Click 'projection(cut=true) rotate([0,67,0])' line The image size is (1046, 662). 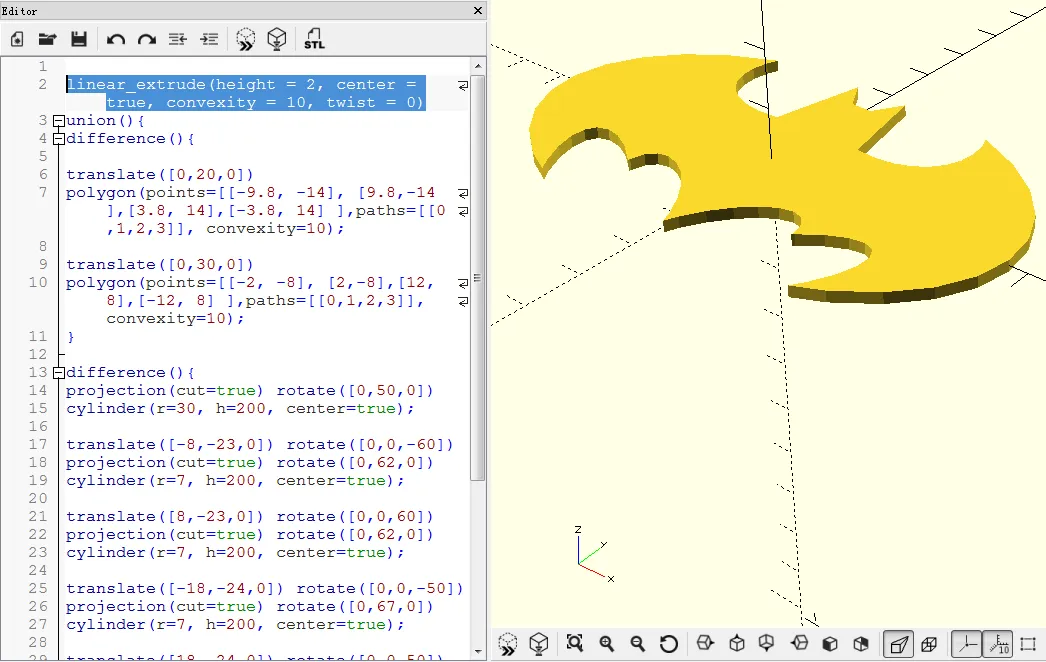pos(249,607)
